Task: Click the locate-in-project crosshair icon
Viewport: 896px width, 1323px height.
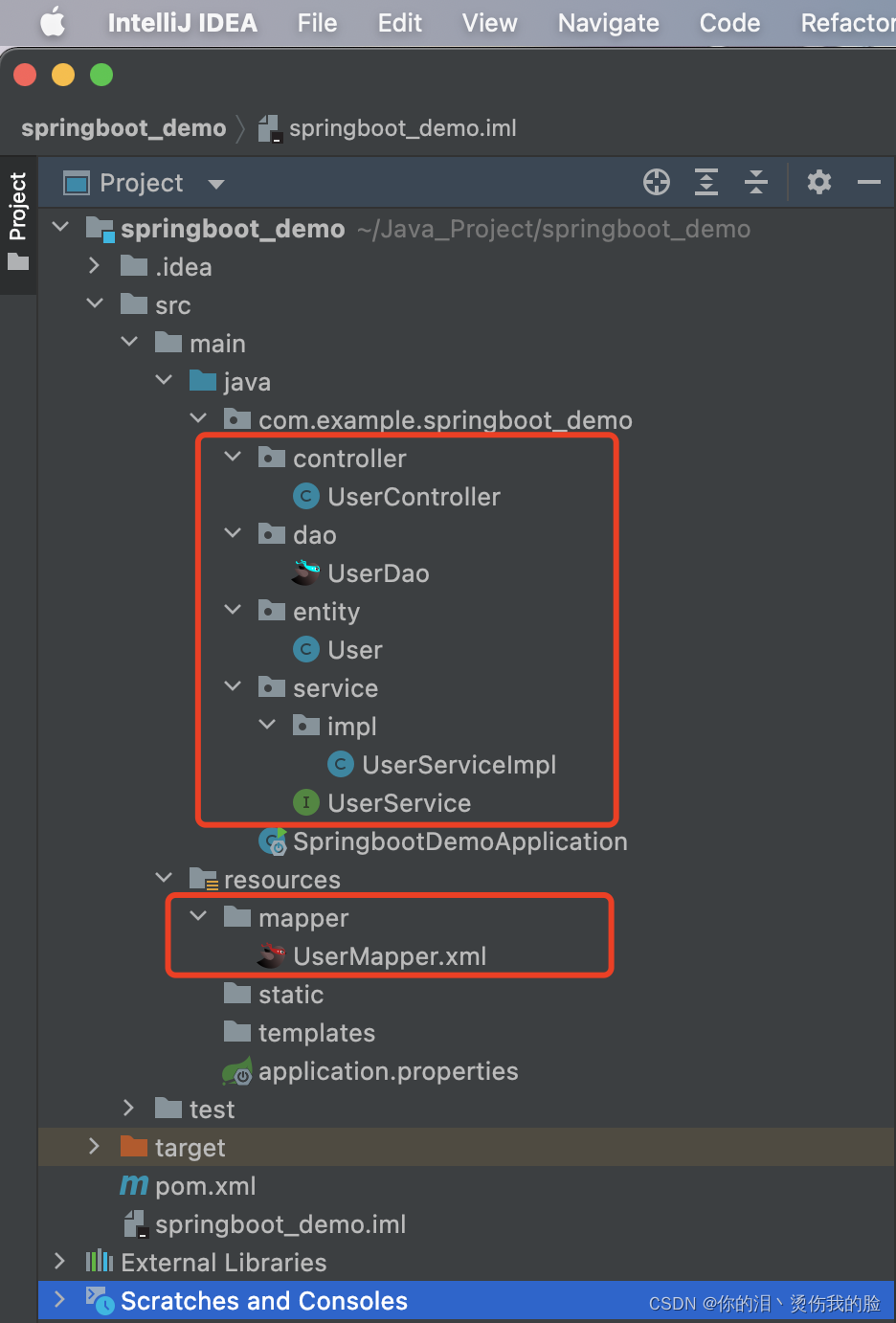Action: coord(657,182)
